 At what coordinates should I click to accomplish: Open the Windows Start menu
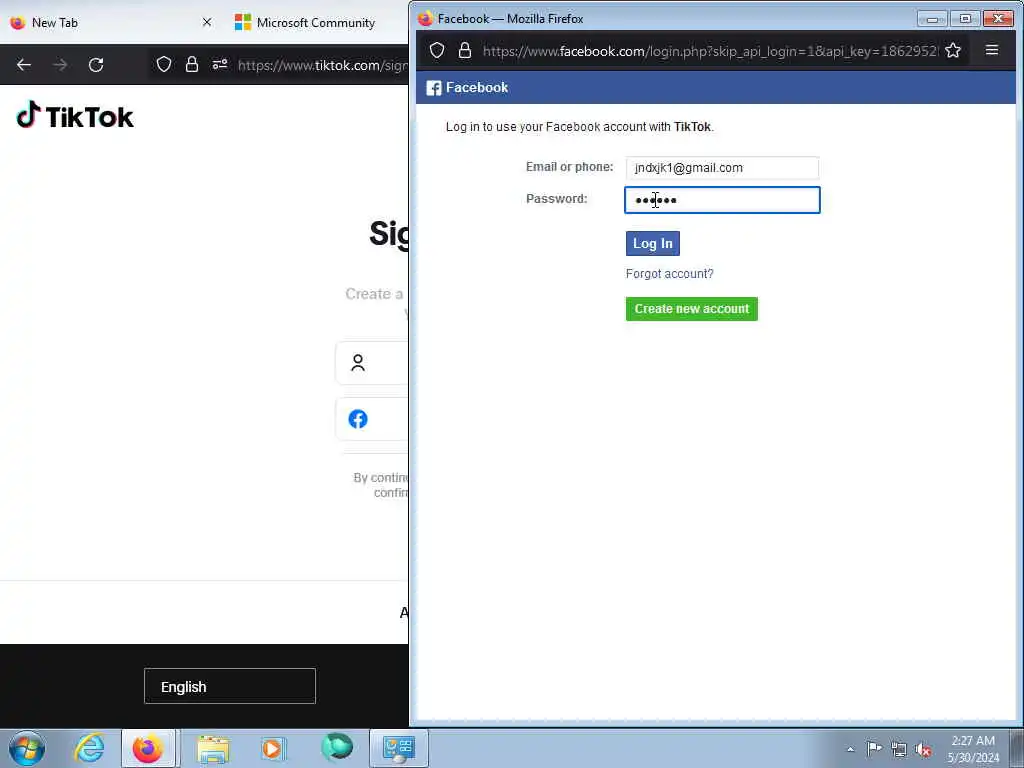coord(27,748)
